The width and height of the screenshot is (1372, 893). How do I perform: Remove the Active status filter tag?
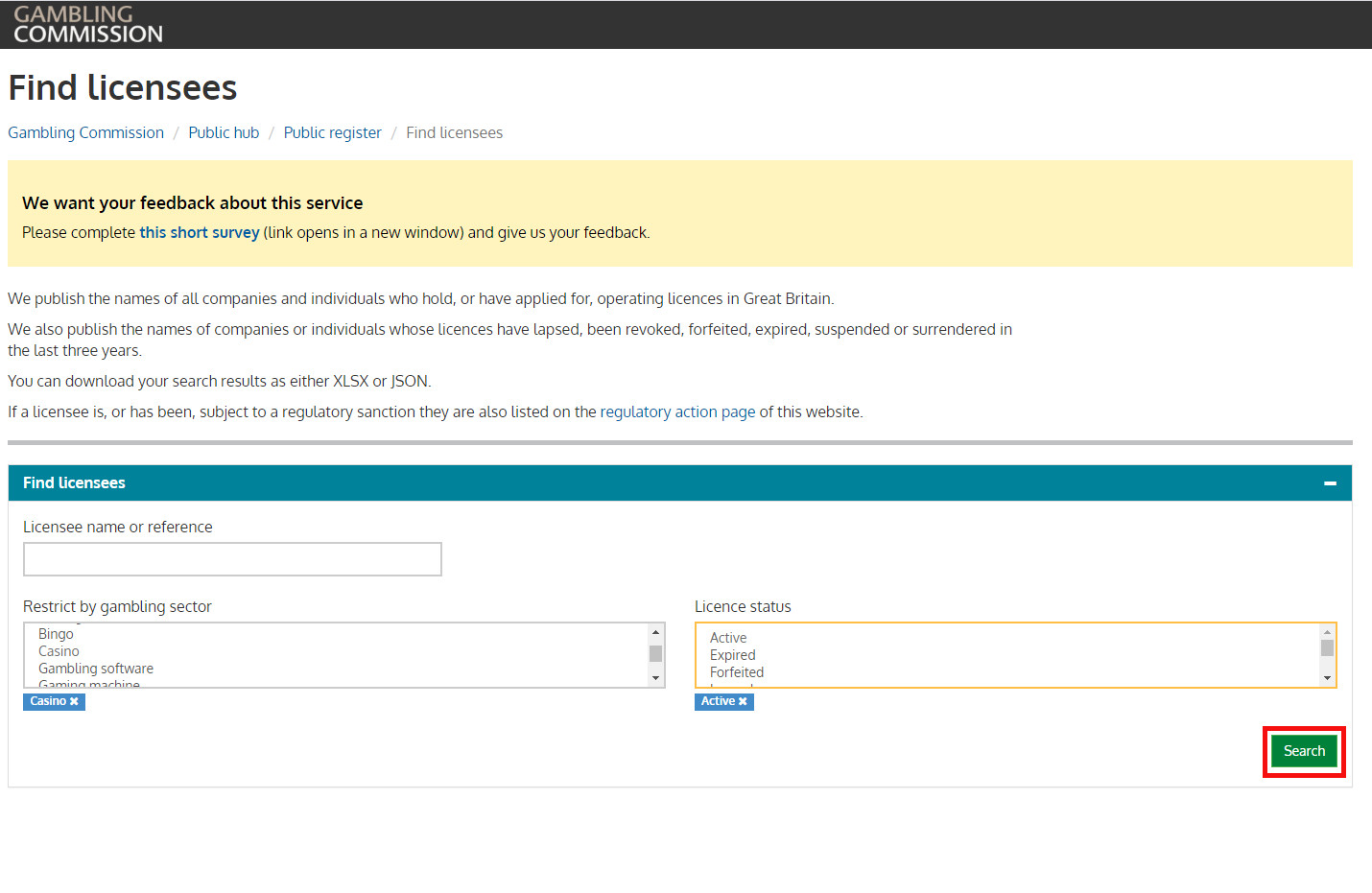(743, 702)
